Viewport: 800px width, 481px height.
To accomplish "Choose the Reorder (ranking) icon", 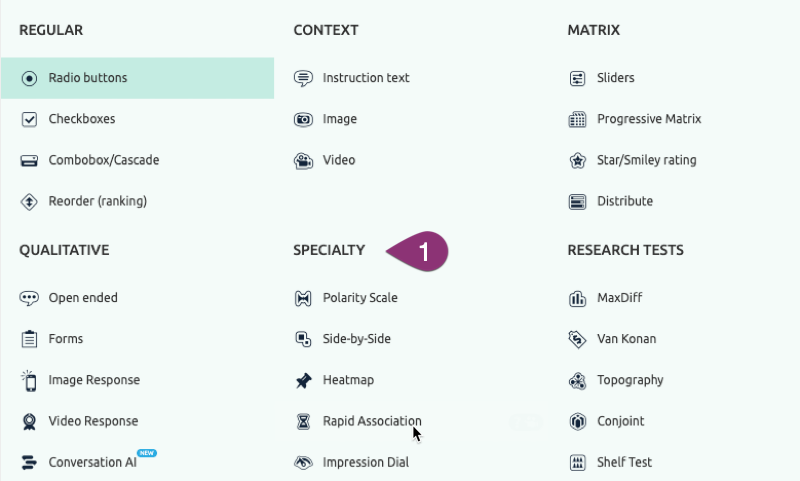I will click(x=29, y=201).
